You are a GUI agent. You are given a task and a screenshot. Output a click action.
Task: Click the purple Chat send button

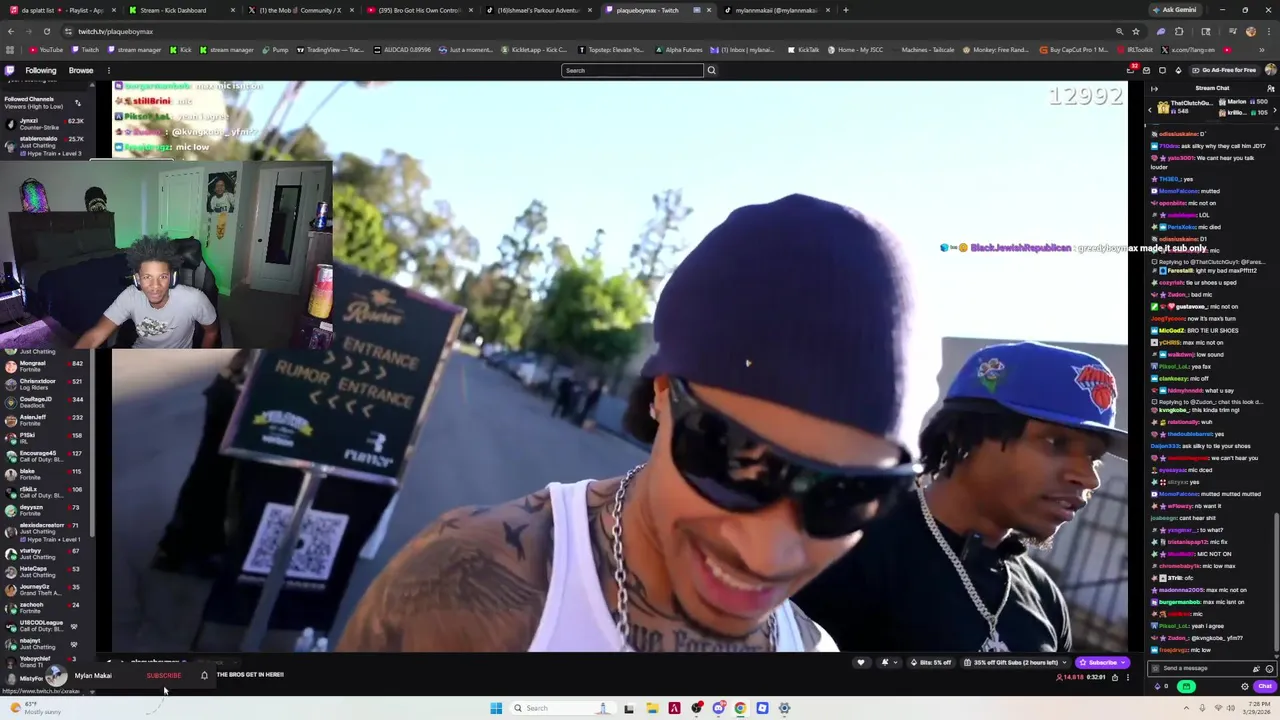(x=1265, y=686)
